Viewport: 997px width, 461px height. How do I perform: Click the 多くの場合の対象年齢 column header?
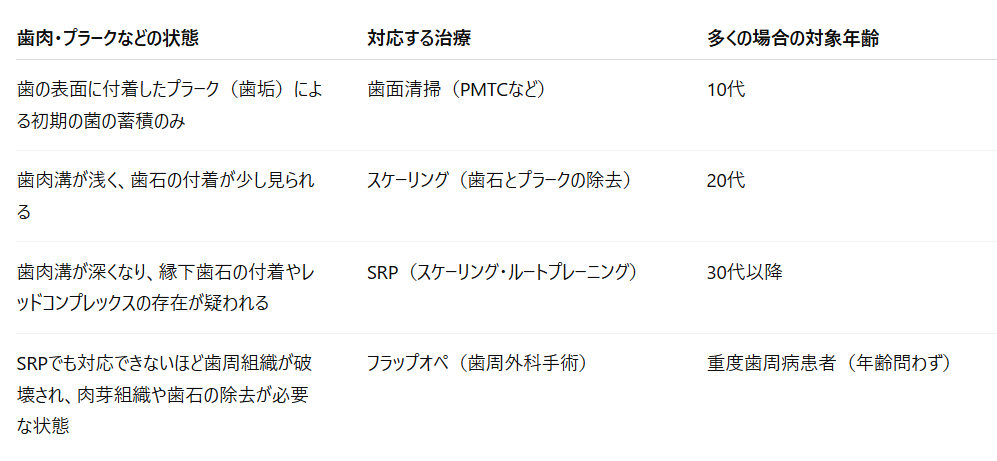[792, 38]
